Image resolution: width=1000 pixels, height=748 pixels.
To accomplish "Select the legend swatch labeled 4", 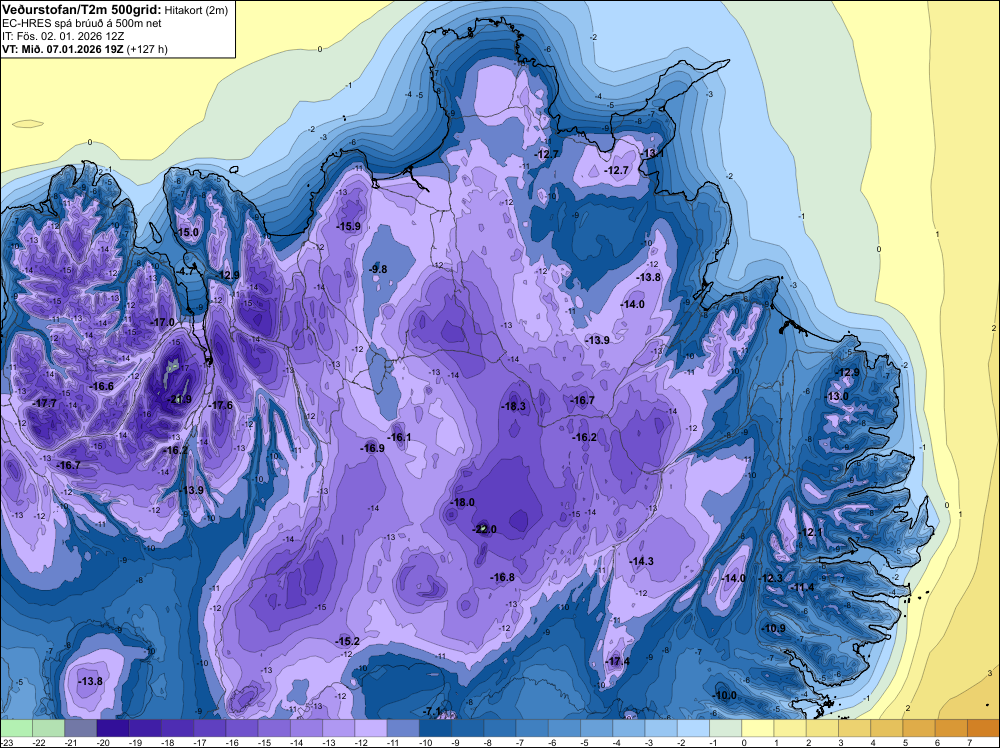I will (886, 728).
